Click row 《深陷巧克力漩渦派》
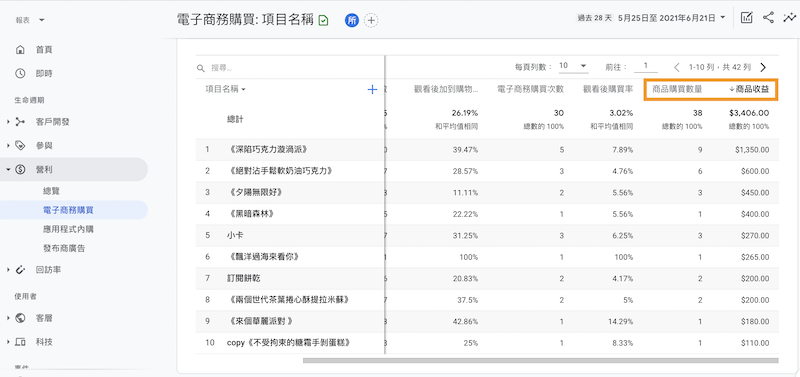 (269, 149)
